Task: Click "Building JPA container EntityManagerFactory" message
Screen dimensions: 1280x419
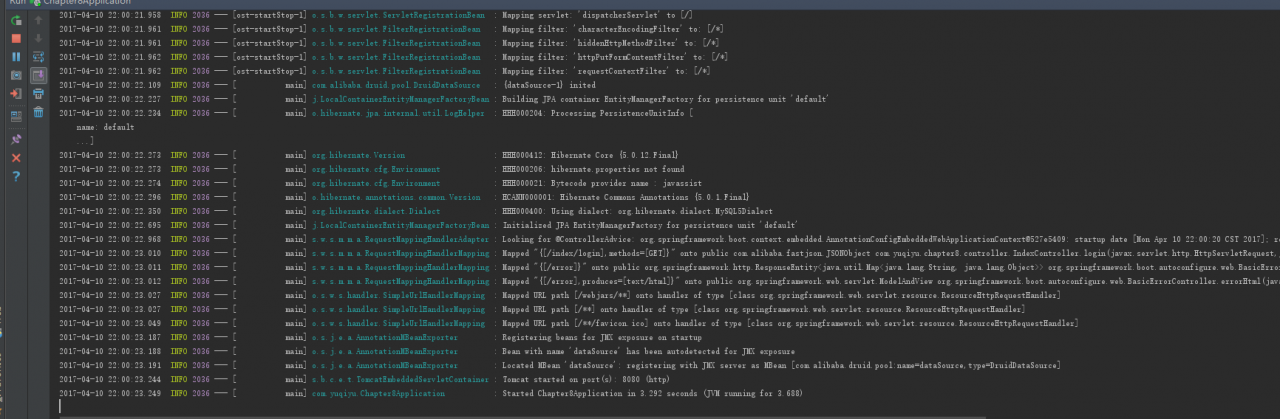Action: [x=667, y=100]
